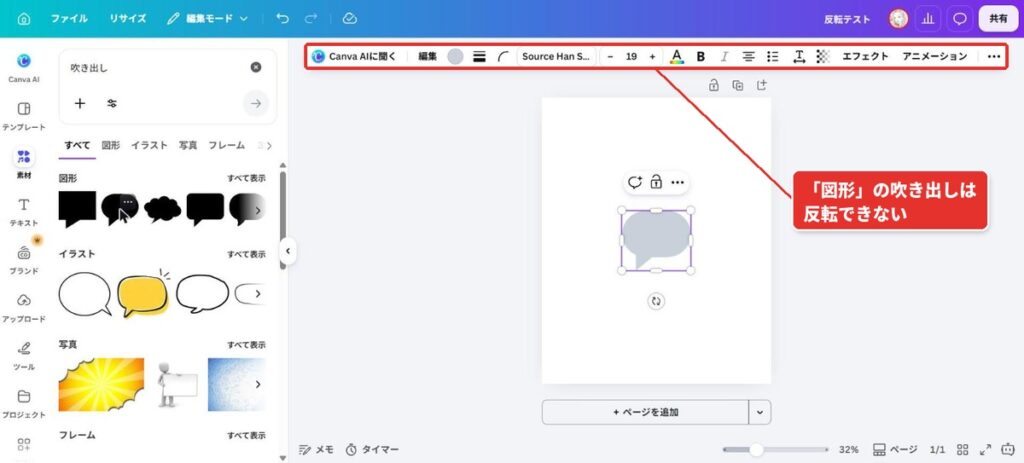This screenshot has height=463, width=1024.
Task: Open テンプレート sidebar panel
Action: (x=24, y=116)
